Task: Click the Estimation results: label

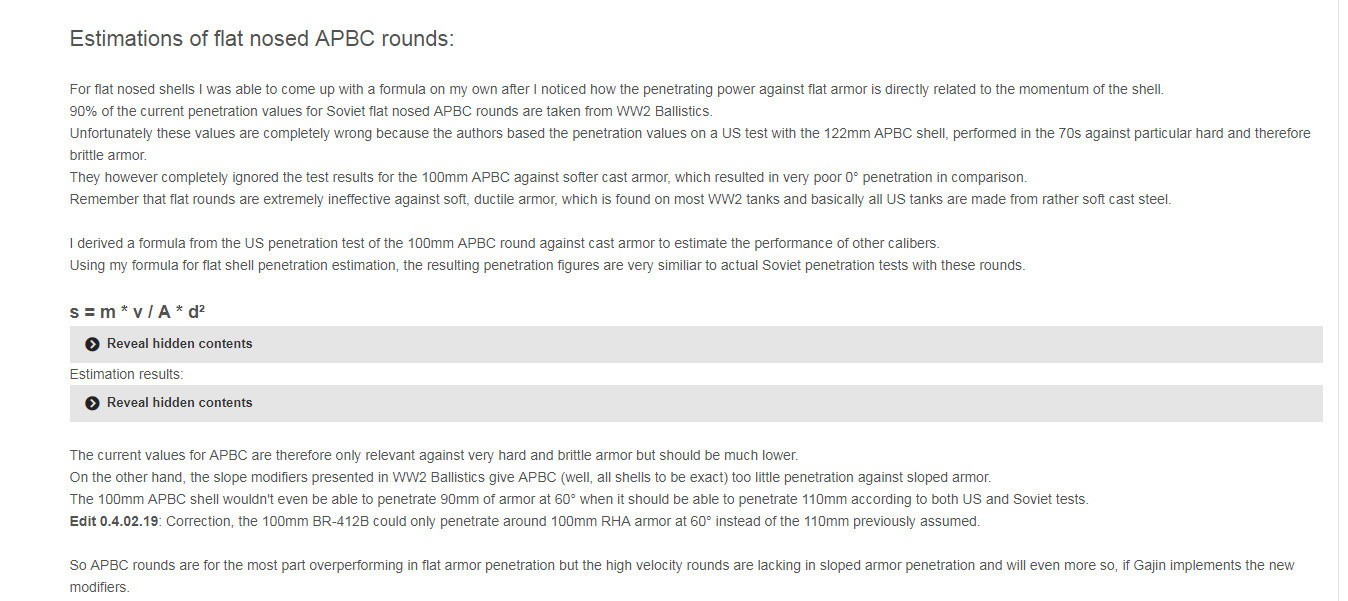Action: pyautogui.click(x=126, y=374)
